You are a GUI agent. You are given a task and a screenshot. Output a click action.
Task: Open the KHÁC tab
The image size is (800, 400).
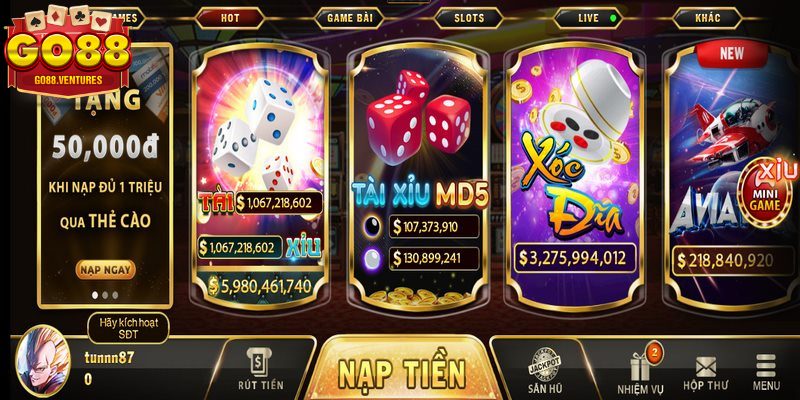tap(708, 18)
